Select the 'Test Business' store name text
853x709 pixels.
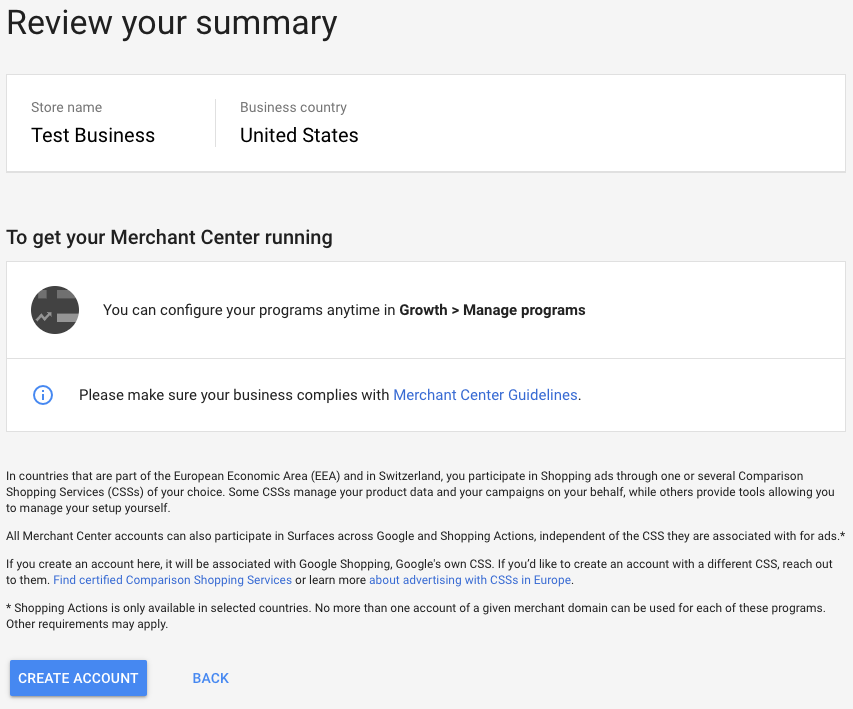(93, 135)
